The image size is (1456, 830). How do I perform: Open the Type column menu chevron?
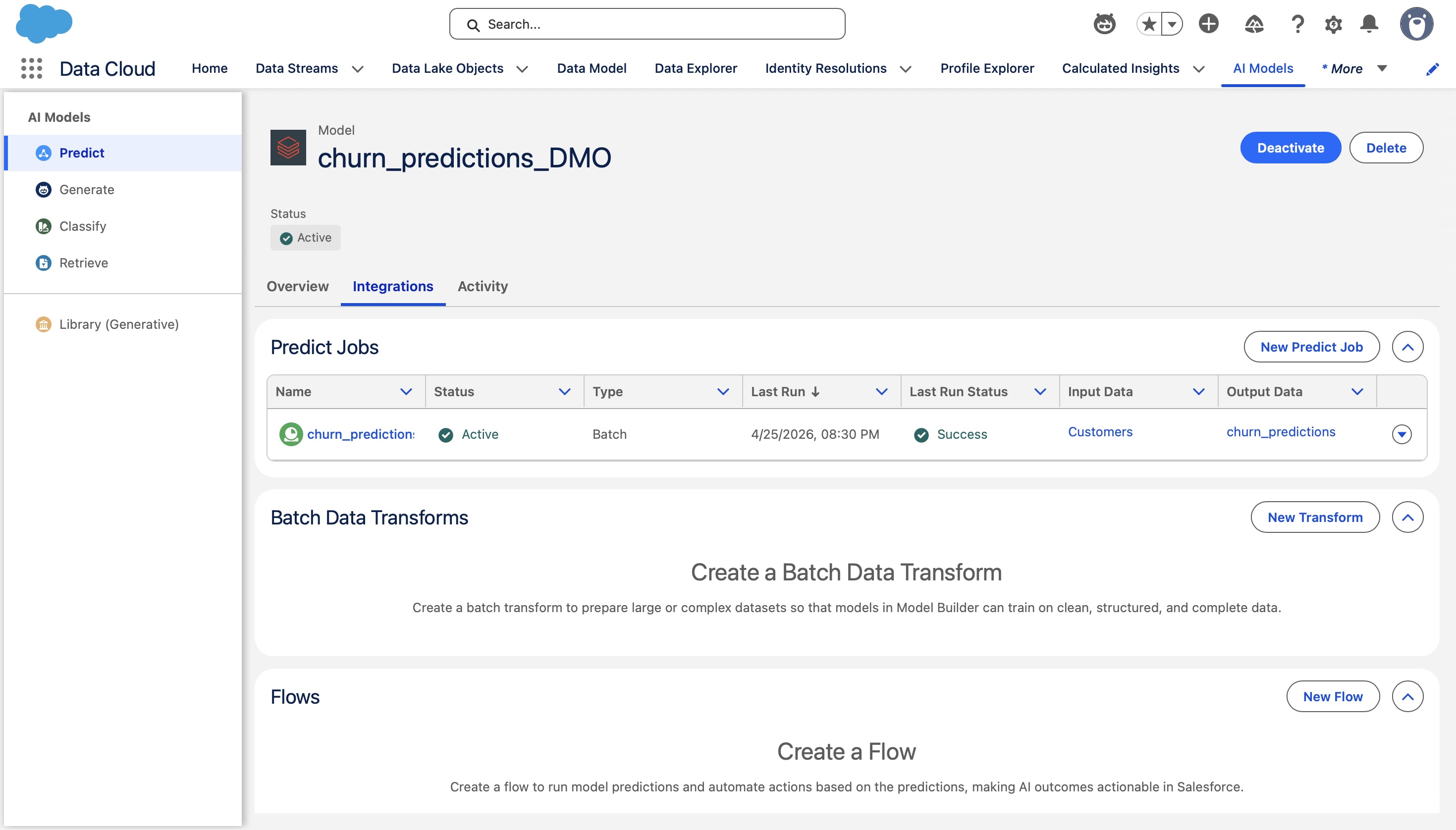pyautogui.click(x=723, y=392)
